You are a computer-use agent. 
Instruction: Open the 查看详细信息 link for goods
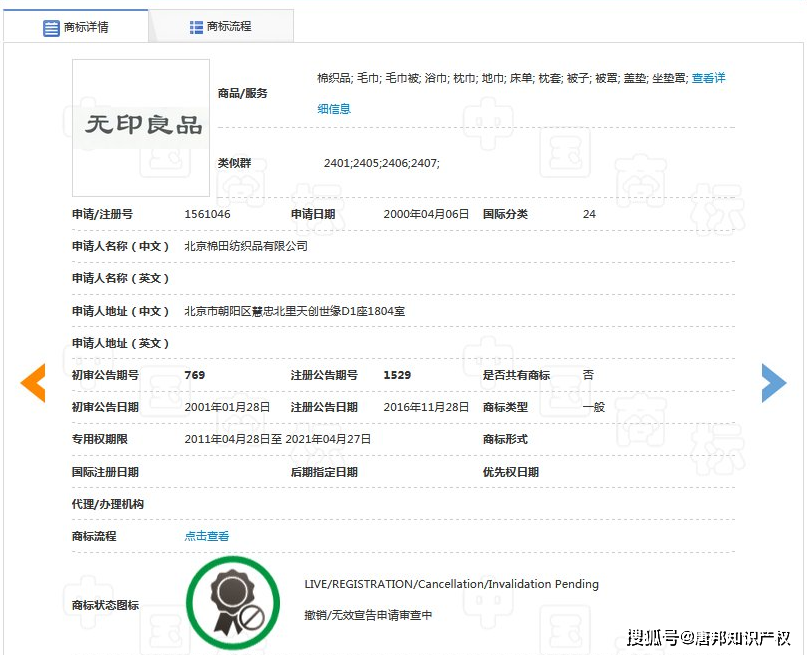708,78
